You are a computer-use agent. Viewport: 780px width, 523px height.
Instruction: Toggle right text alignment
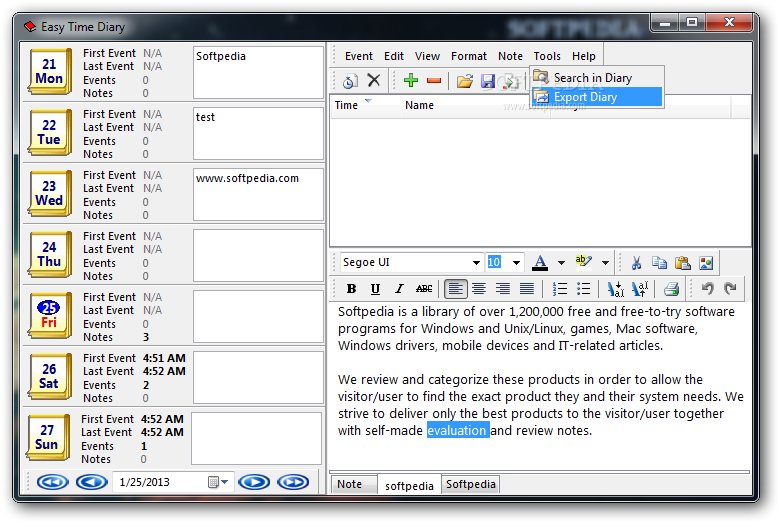502,289
